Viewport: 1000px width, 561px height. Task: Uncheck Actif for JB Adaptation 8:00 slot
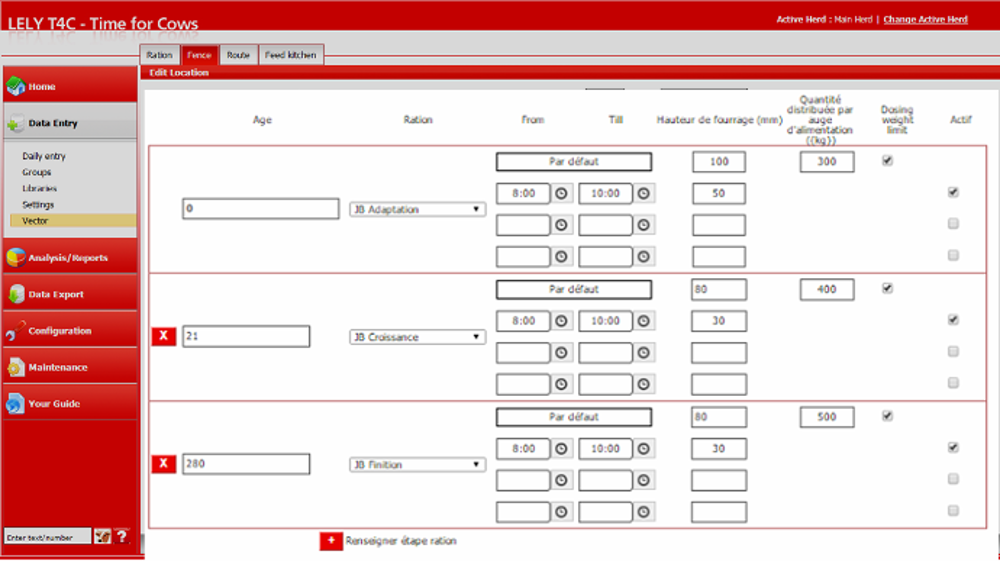point(953,192)
